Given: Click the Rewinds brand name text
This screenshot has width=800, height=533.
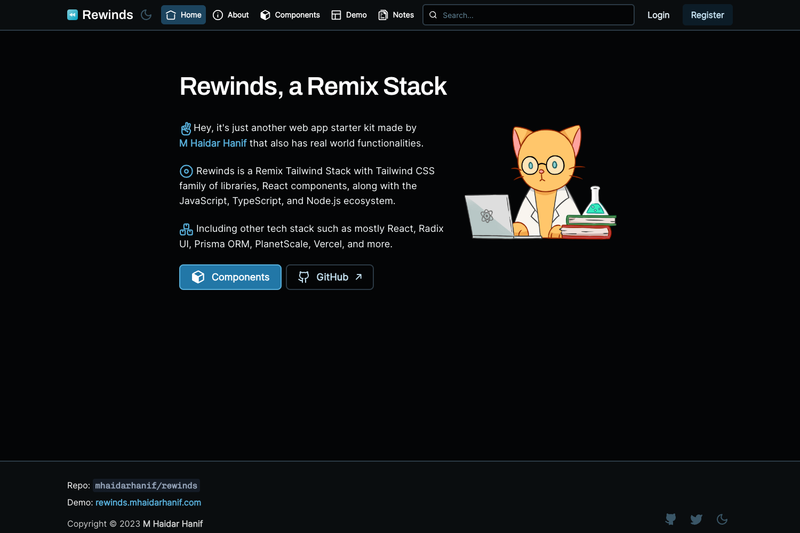Looking at the screenshot, I should [108, 15].
